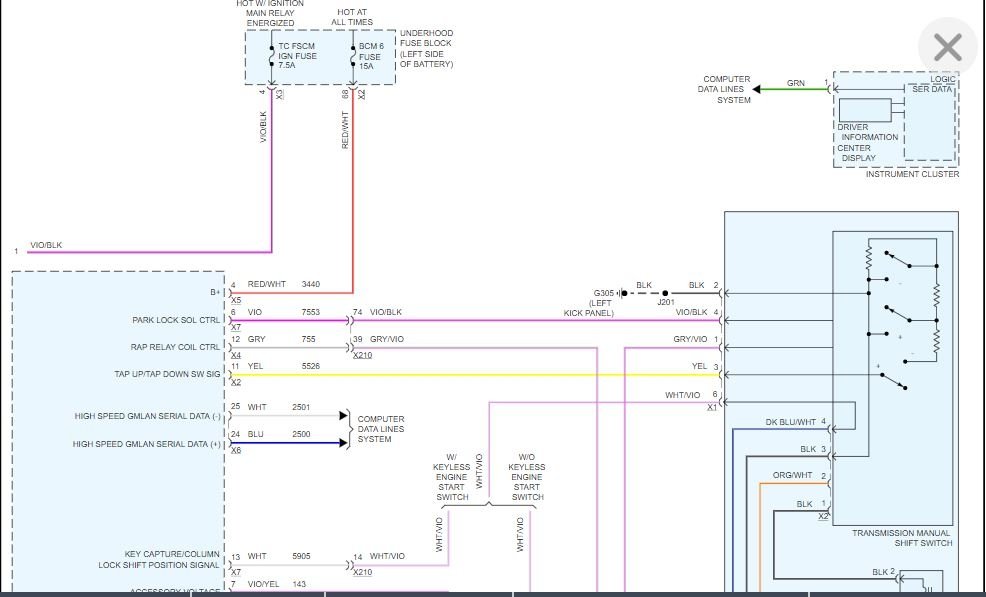Screen dimensions: 986x597
Task: Click the 'J201' splice label
Action: click(x=666, y=302)
